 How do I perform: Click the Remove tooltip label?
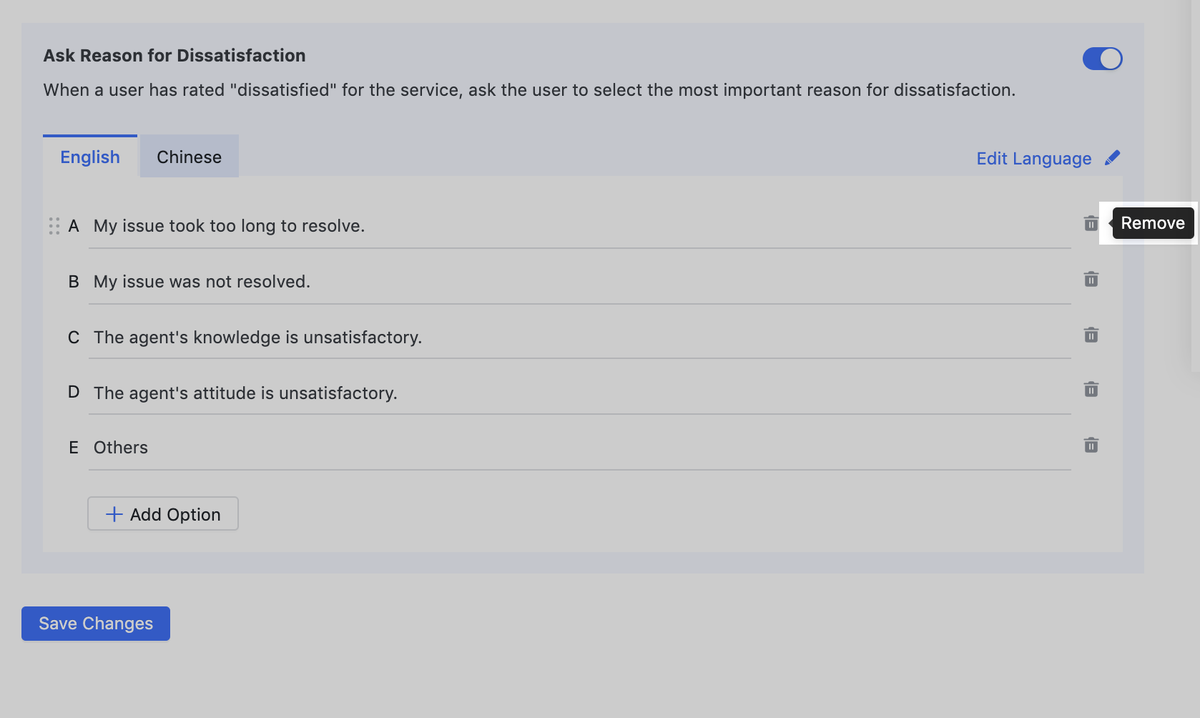[x=1152, y=223]
